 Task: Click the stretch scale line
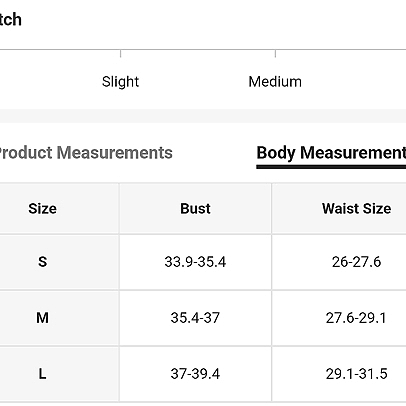click(x=203, y=50)
